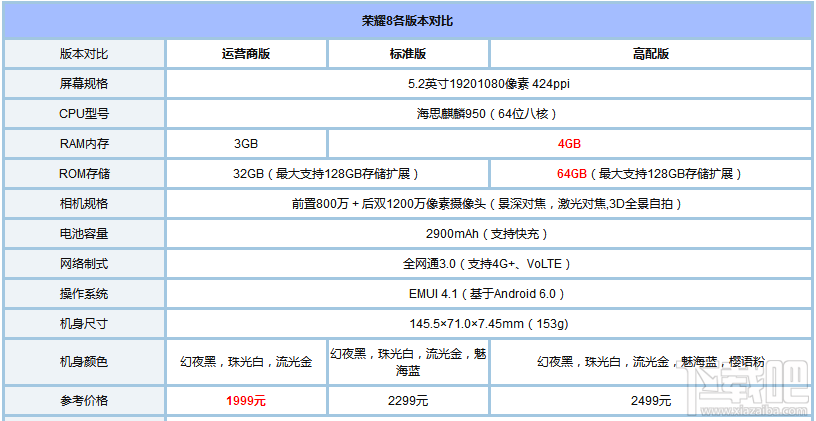816x421 pixels.
Task: Click the 2900mAh battery text
Action: [489, 234]
